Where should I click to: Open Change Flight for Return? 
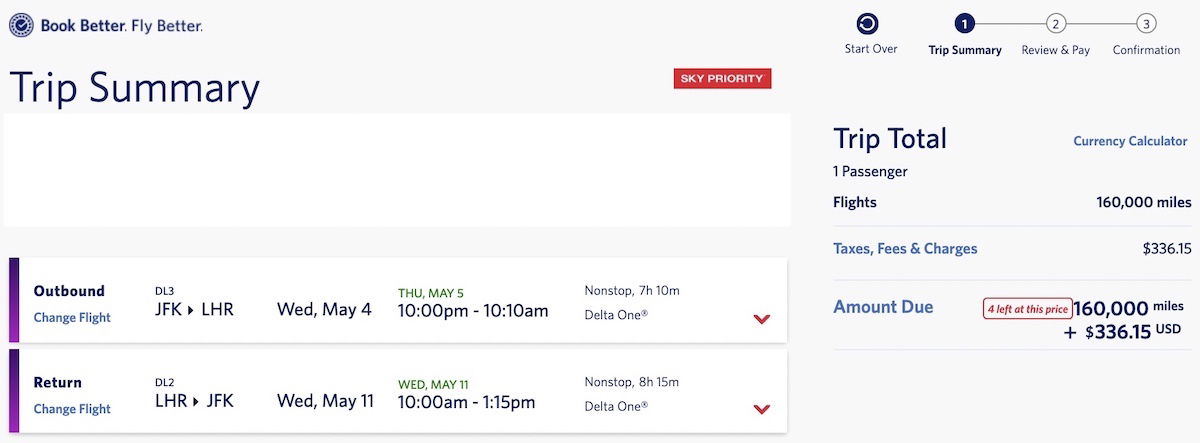(x=72, y=409)
